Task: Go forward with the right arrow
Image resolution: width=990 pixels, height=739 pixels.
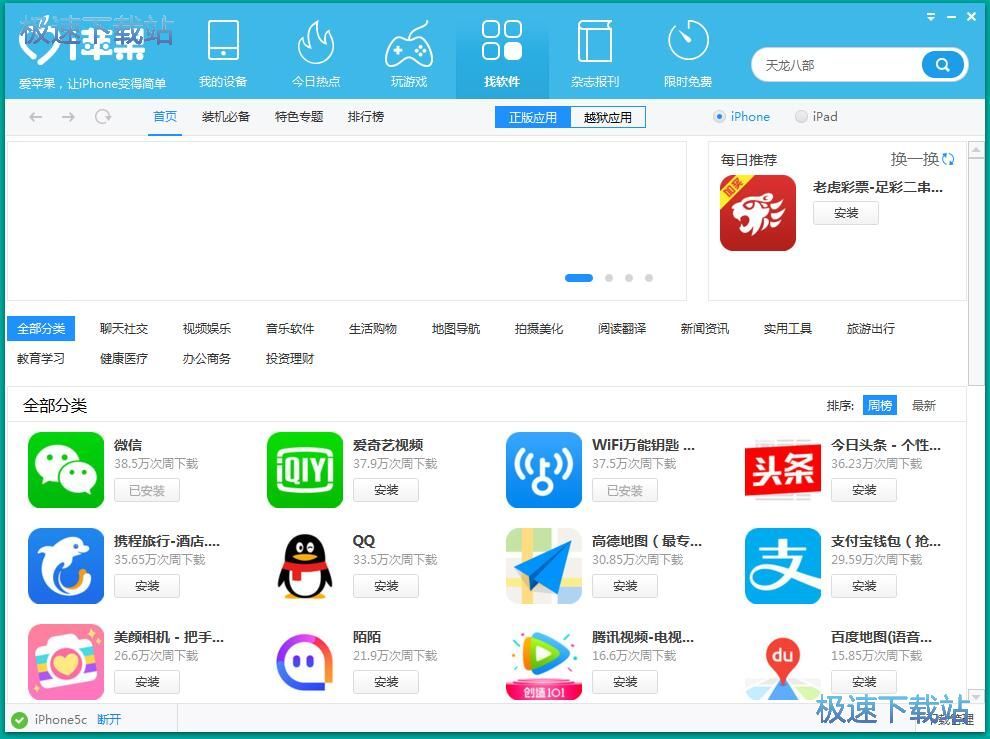Action: (x=68, y=117)
